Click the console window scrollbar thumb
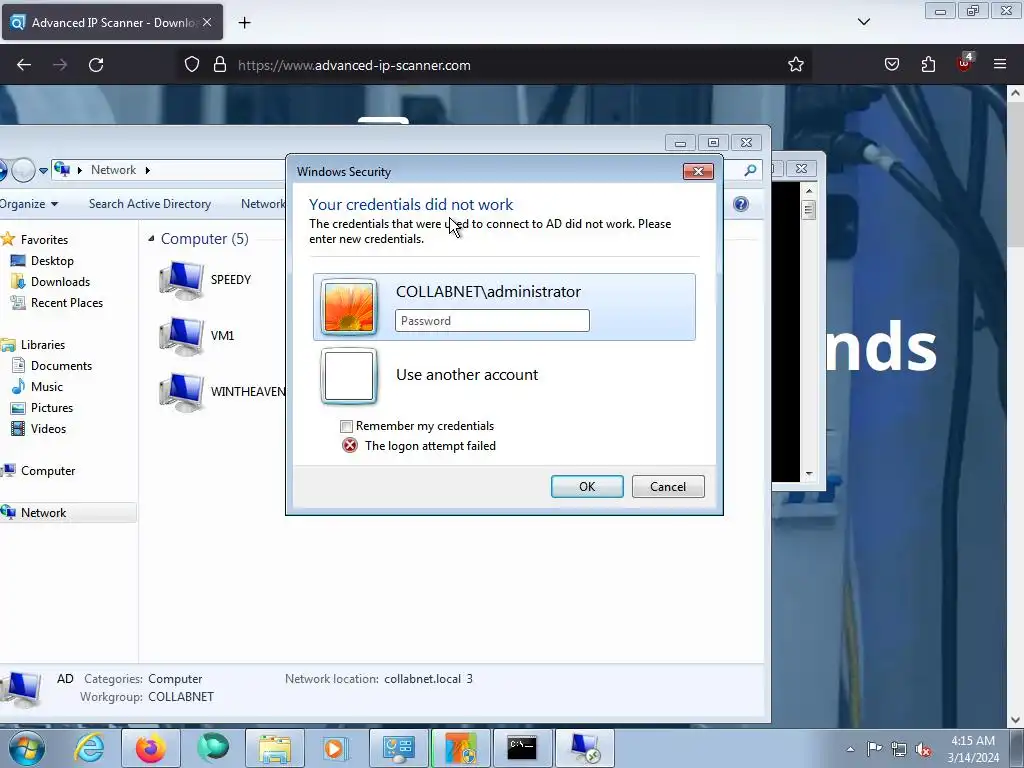 tap(808, 211)
